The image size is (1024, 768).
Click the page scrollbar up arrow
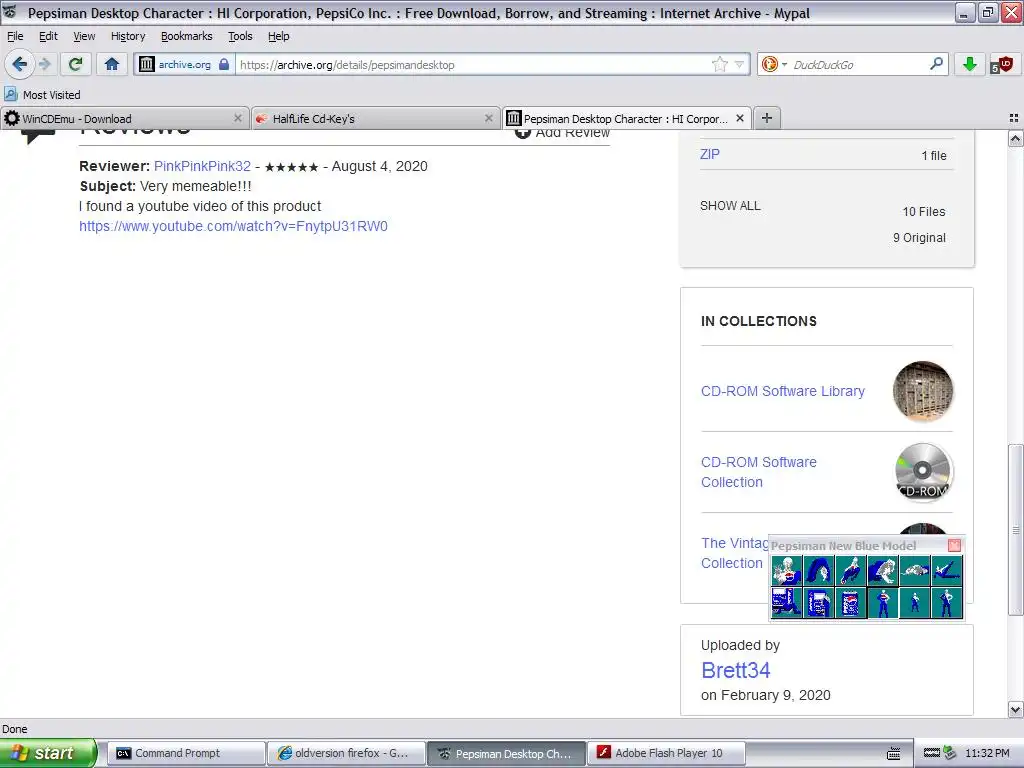[x=1015, y=138]
